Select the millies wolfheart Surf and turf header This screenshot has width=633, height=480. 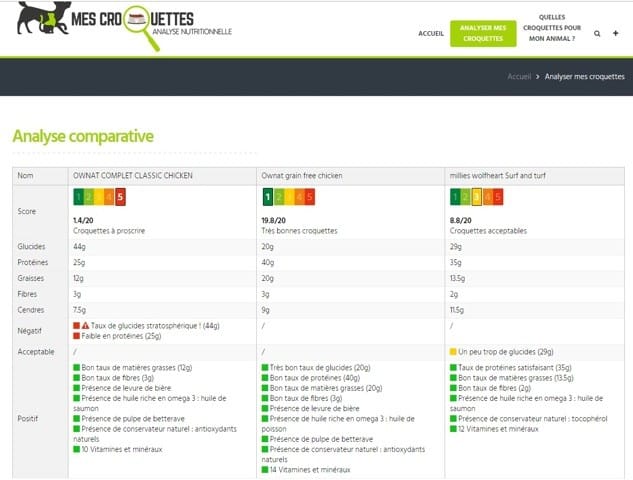point(499,176)
